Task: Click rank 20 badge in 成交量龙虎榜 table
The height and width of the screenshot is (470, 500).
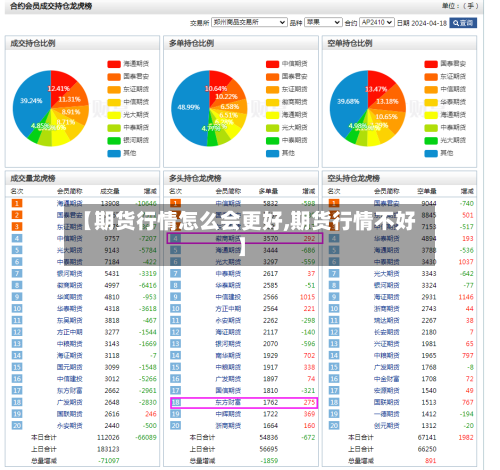Action: click(x=17, y=426)
